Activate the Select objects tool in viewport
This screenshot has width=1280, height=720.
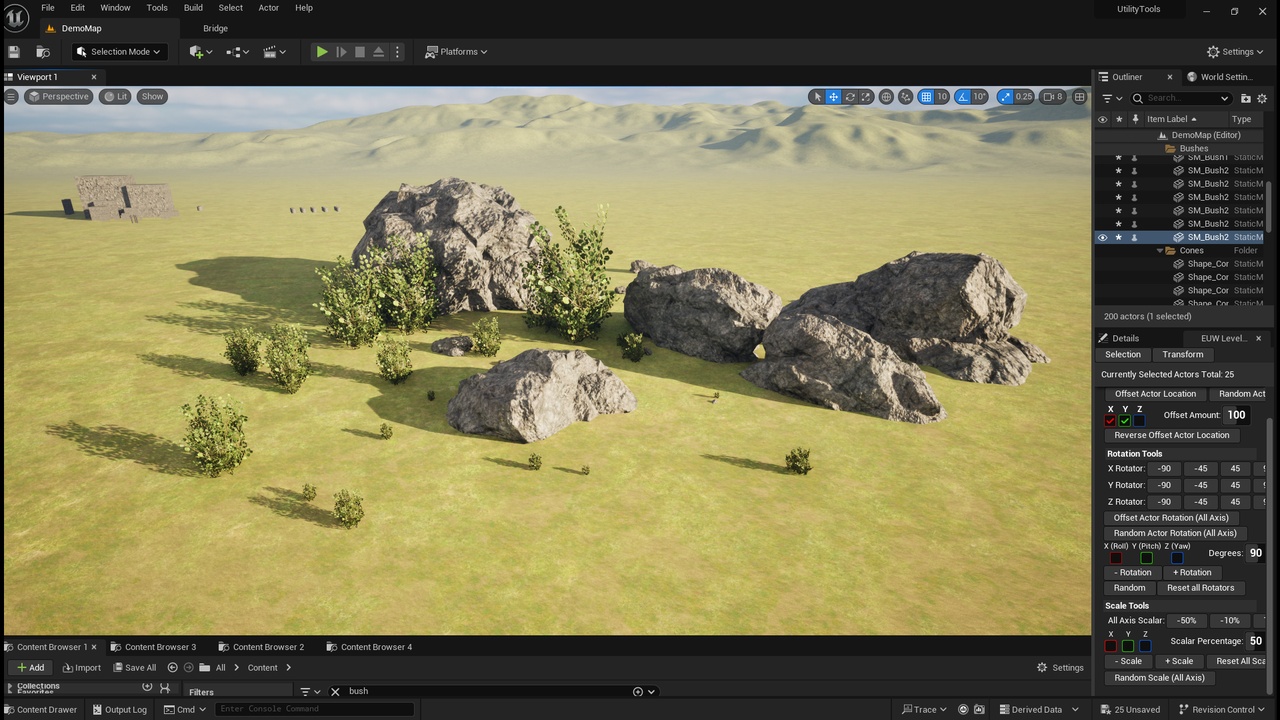pyautogui.click(x=817, y=97)
